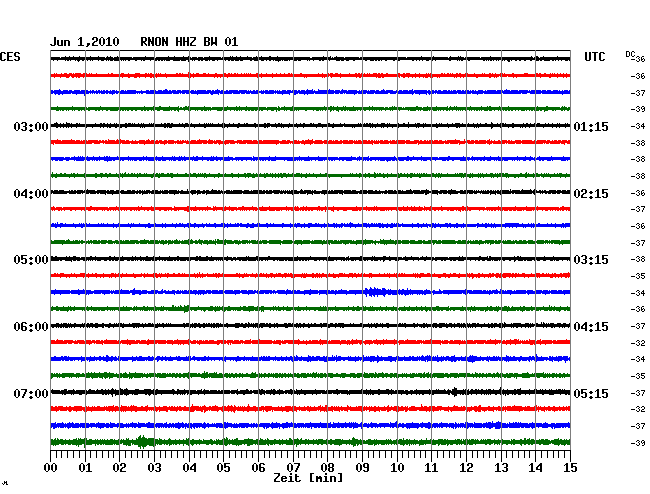Select minute tick label "07" on the axis
The width and height of the screenshot is (650, 494).
(293, 468)
